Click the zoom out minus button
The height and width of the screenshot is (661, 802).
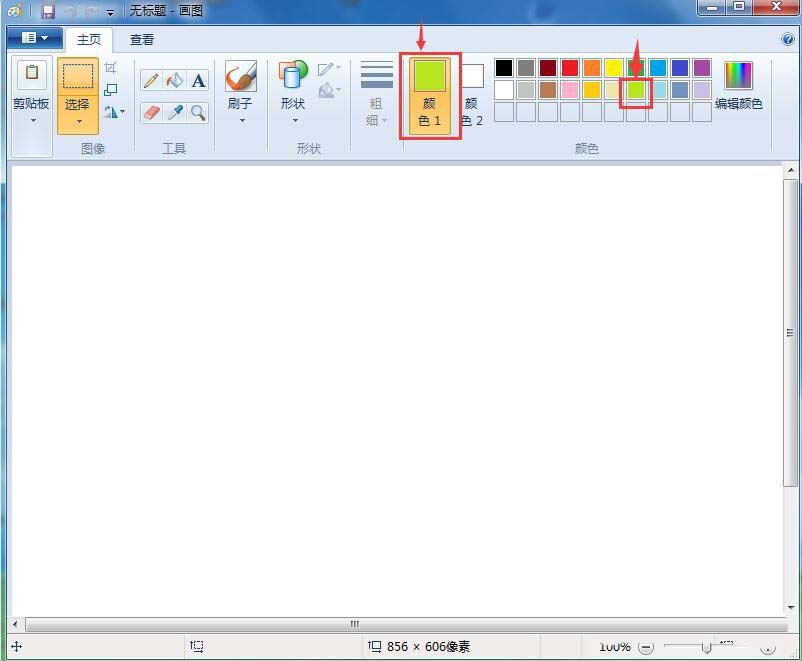(x=647, y=647)
